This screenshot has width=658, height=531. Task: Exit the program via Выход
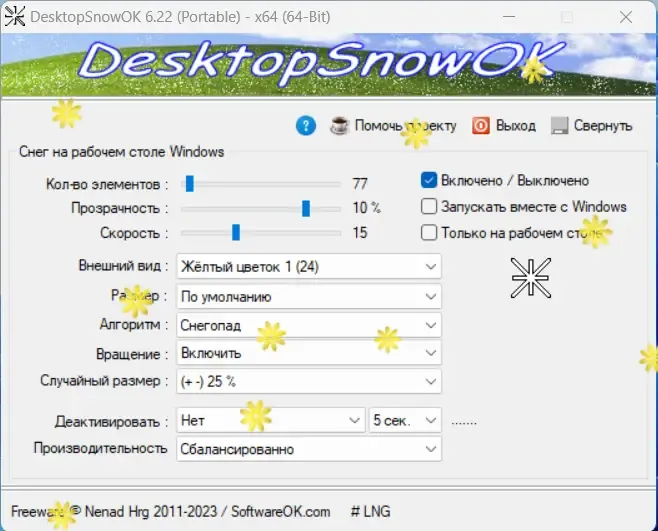(504, 126)
